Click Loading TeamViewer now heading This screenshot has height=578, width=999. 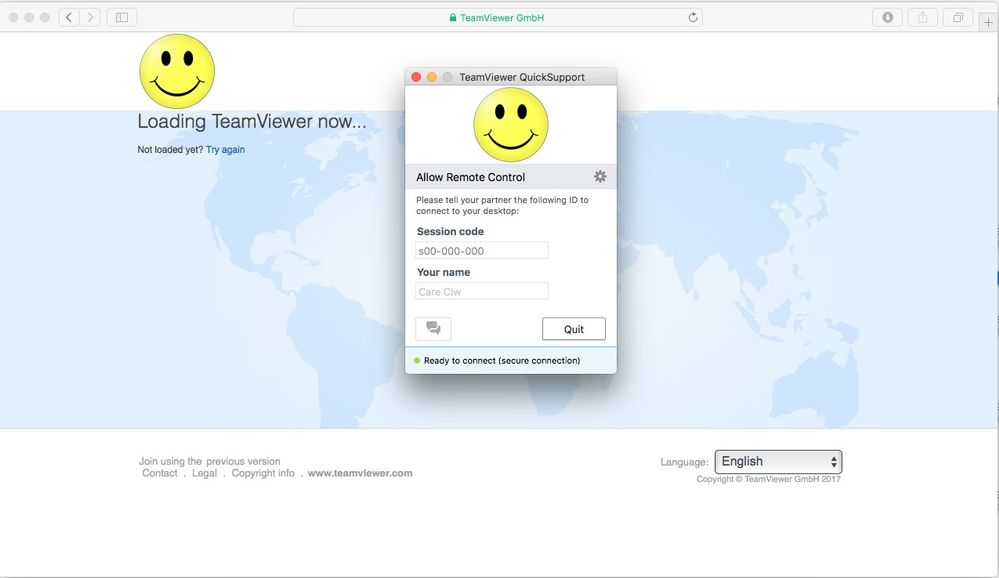tap(252, 121)
